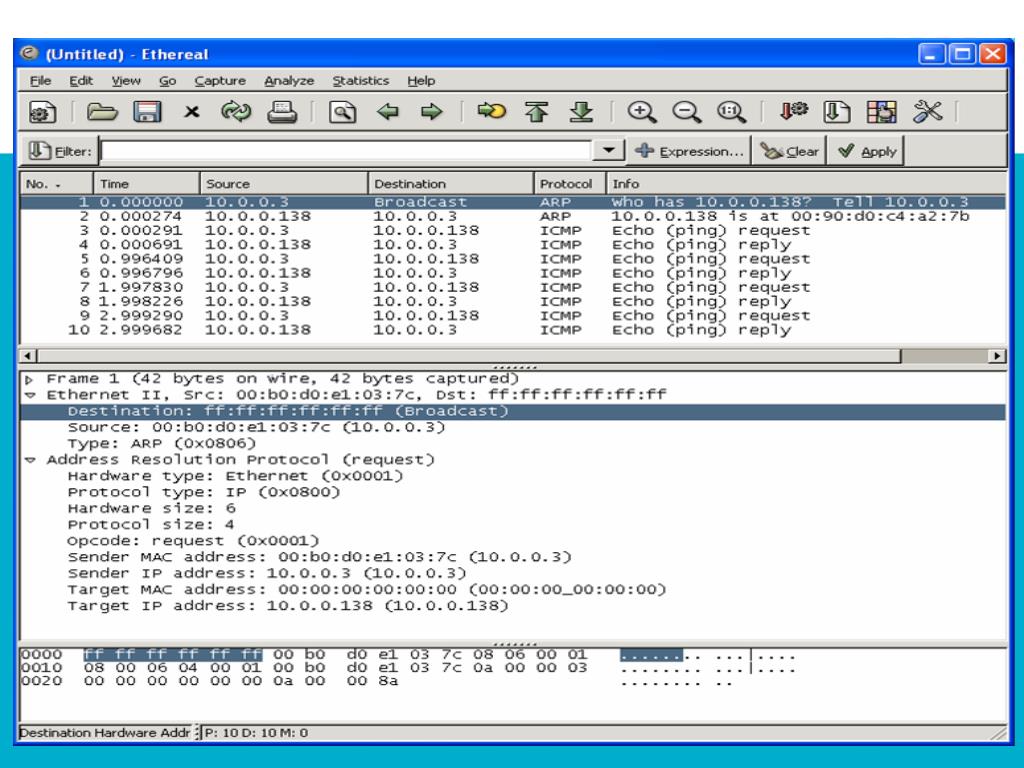Click inside the filter text field
This screenshot has height=768, width=1024.
coord(346,152)
